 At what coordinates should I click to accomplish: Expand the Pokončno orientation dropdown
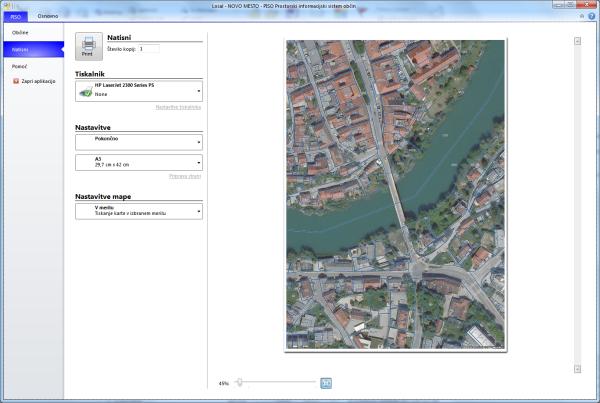(x=199, y=141)
